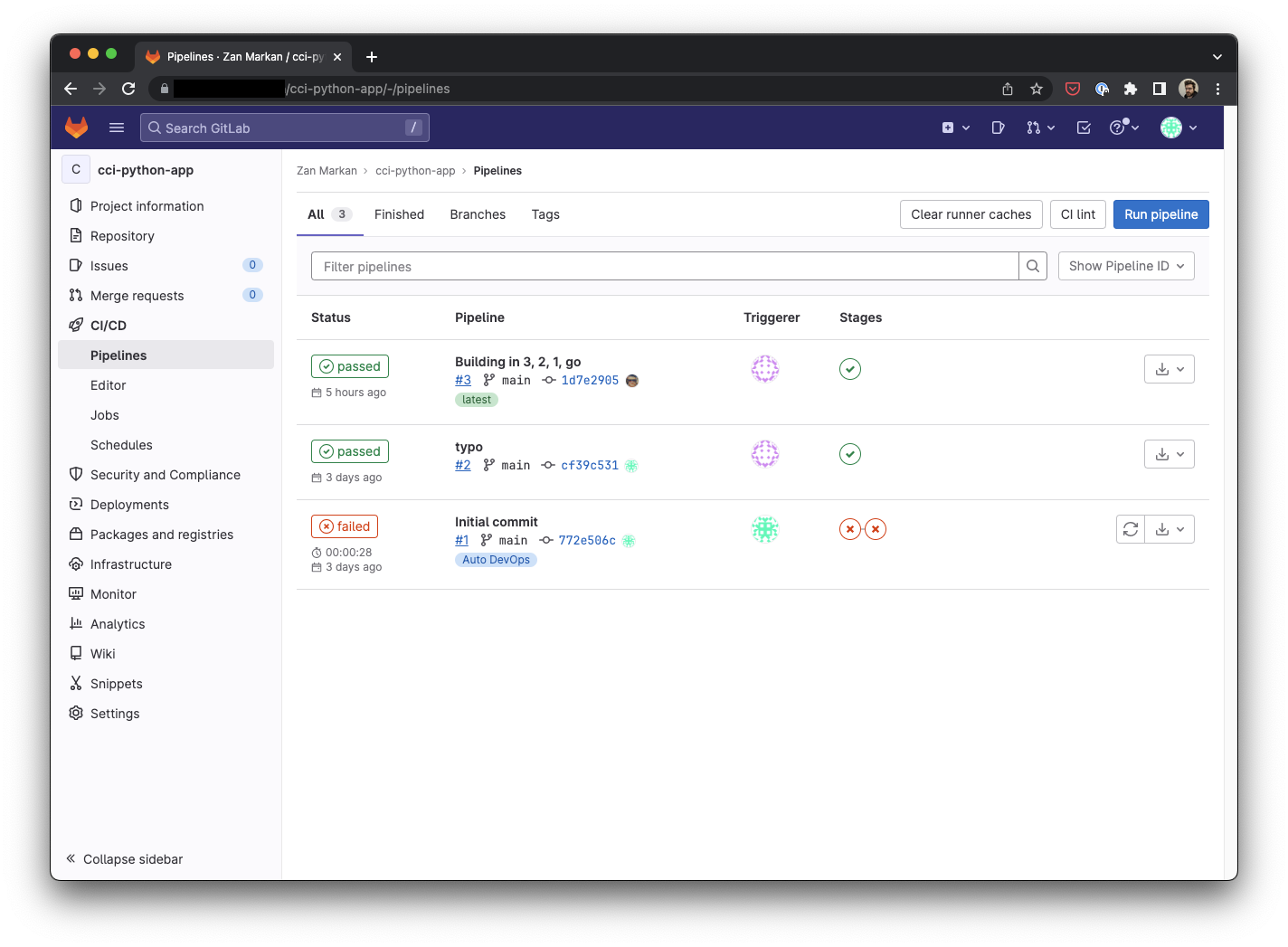Click triggerer avatar for Initial commit pipeline
1288x947 pixels.
click(765, 529)
